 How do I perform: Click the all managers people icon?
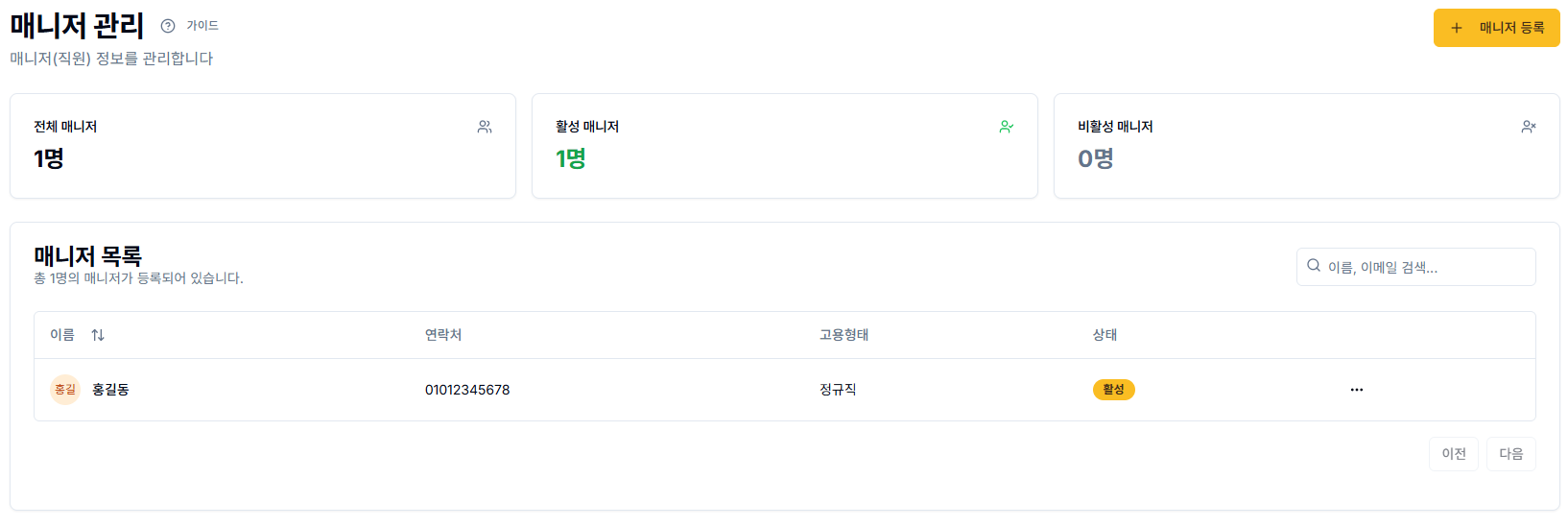pyautogui.click(x=485, y=127)
